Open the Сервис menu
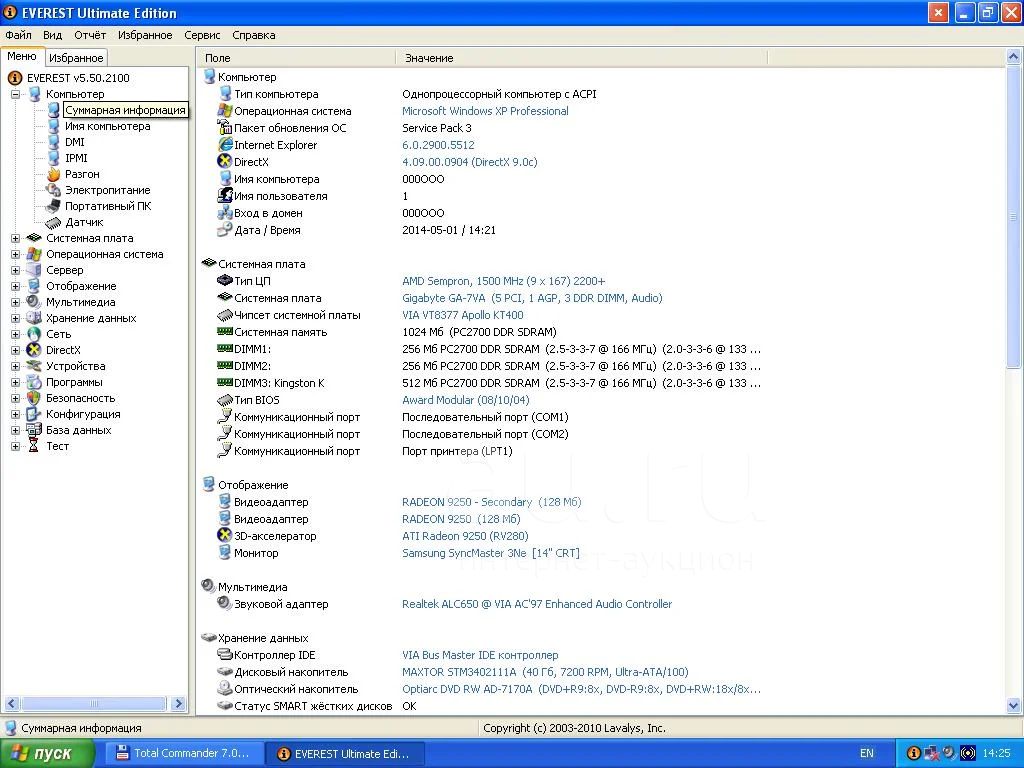This screenshot has height=768, width=1024. coord(202,35)
